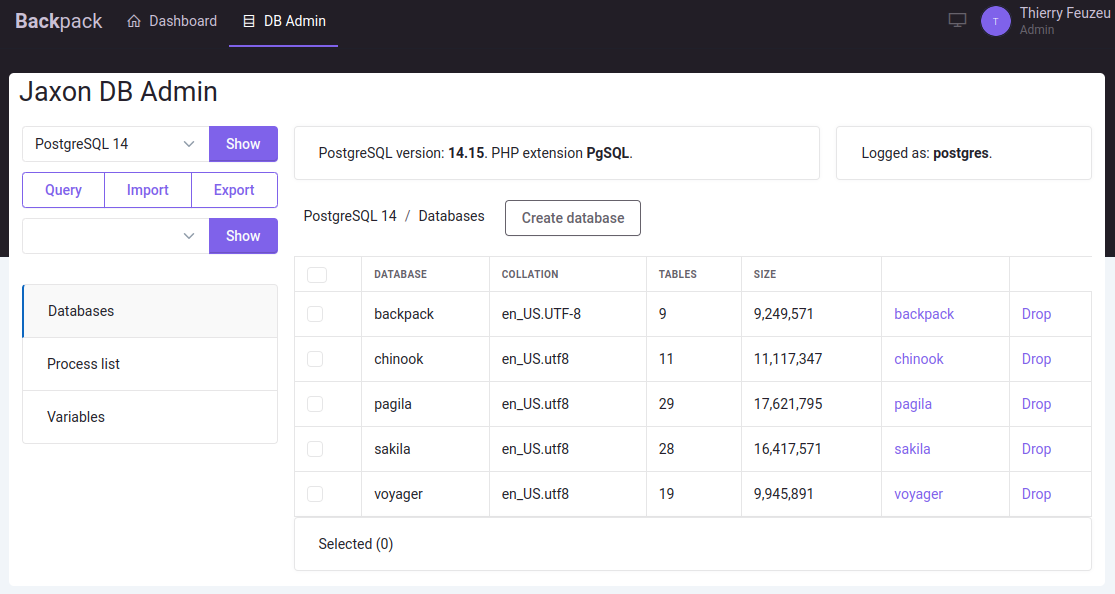The image size is (1115, 594).
Task: Click Show next to empty database selector
Action: 243,235
